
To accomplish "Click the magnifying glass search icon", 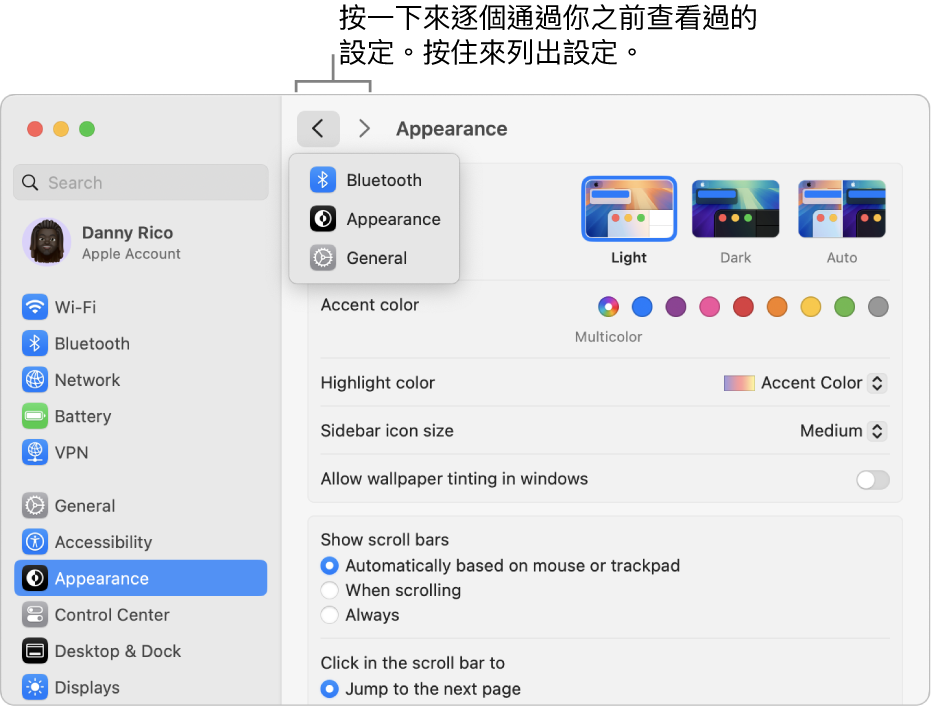I will point(30,182).
